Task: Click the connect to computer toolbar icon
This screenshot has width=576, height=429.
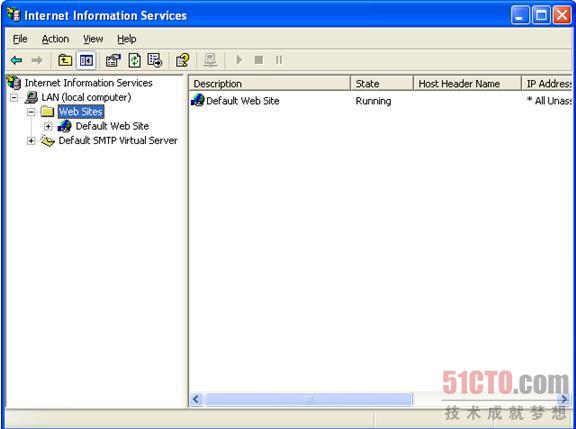Action: coord(210,60)
